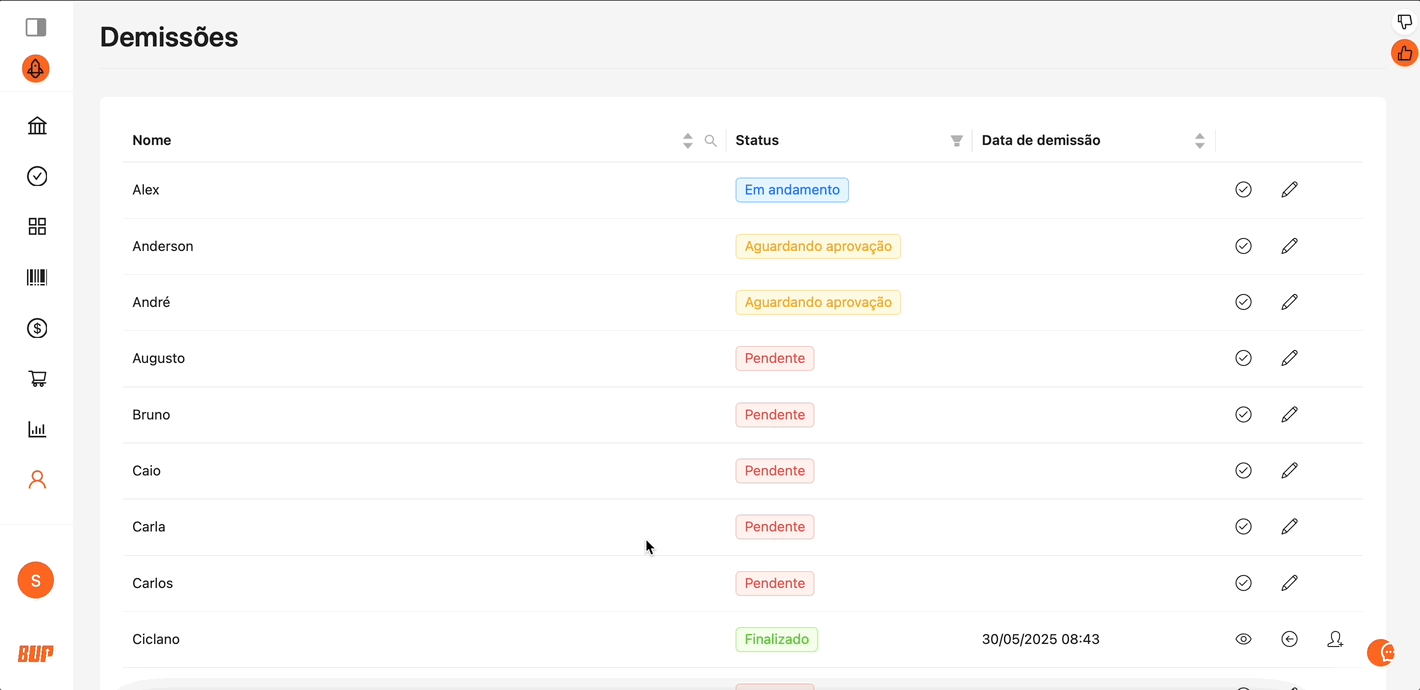Open the shopping cart sidebar icon

(x=37, y=379)
